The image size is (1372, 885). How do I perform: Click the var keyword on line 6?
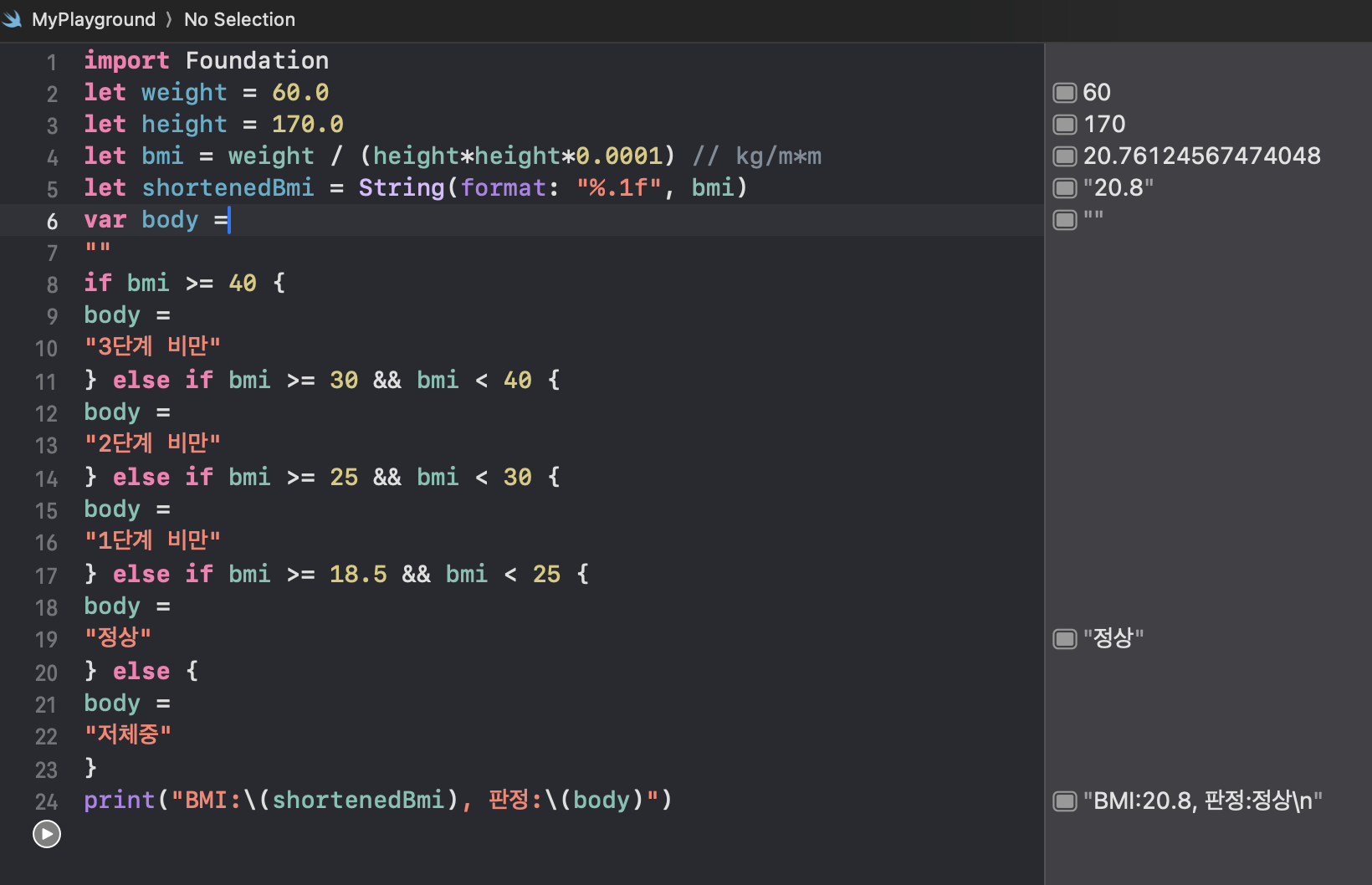[x=105, y=219]
